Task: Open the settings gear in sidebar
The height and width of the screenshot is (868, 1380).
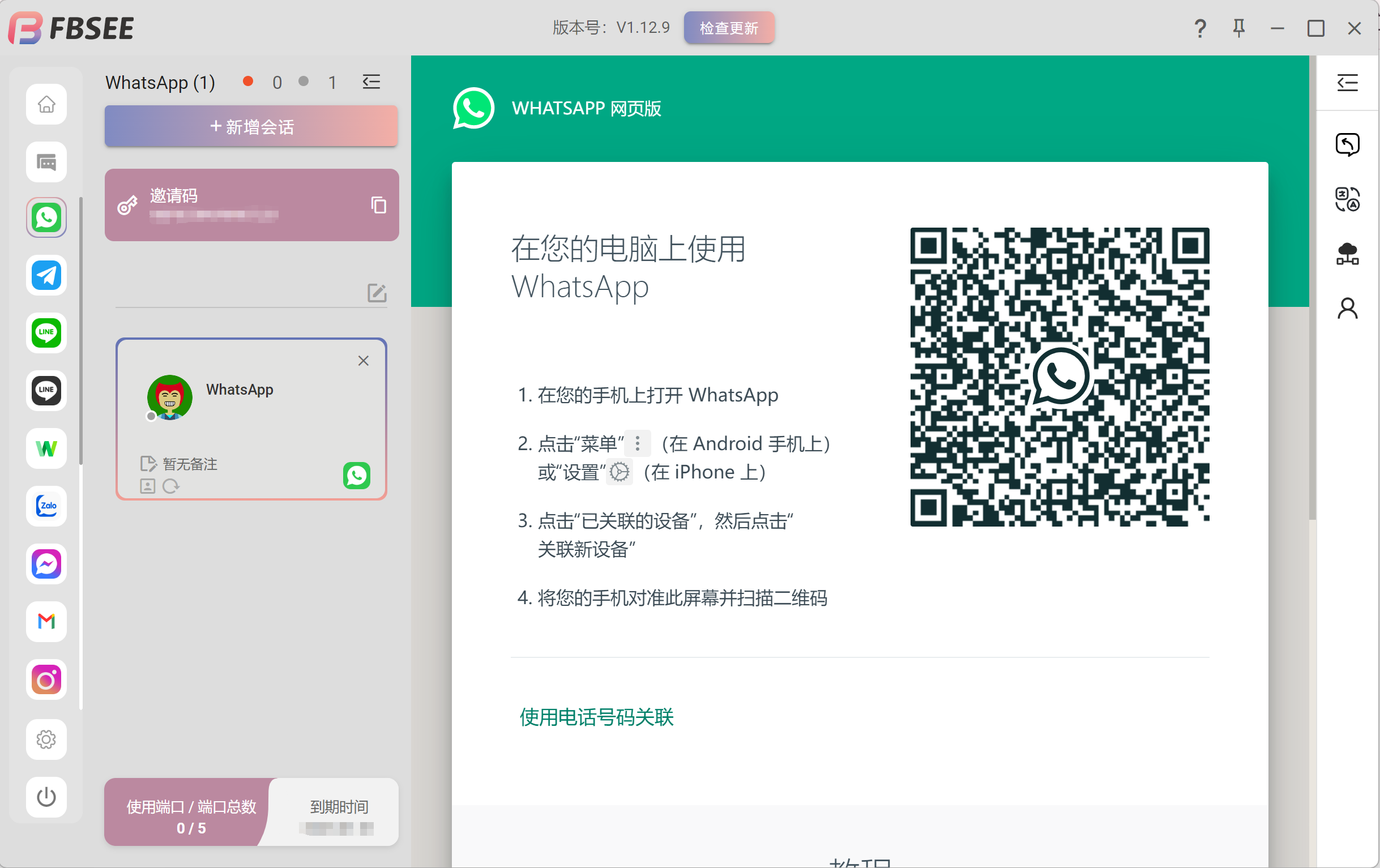Action: (x=46, y=739)
